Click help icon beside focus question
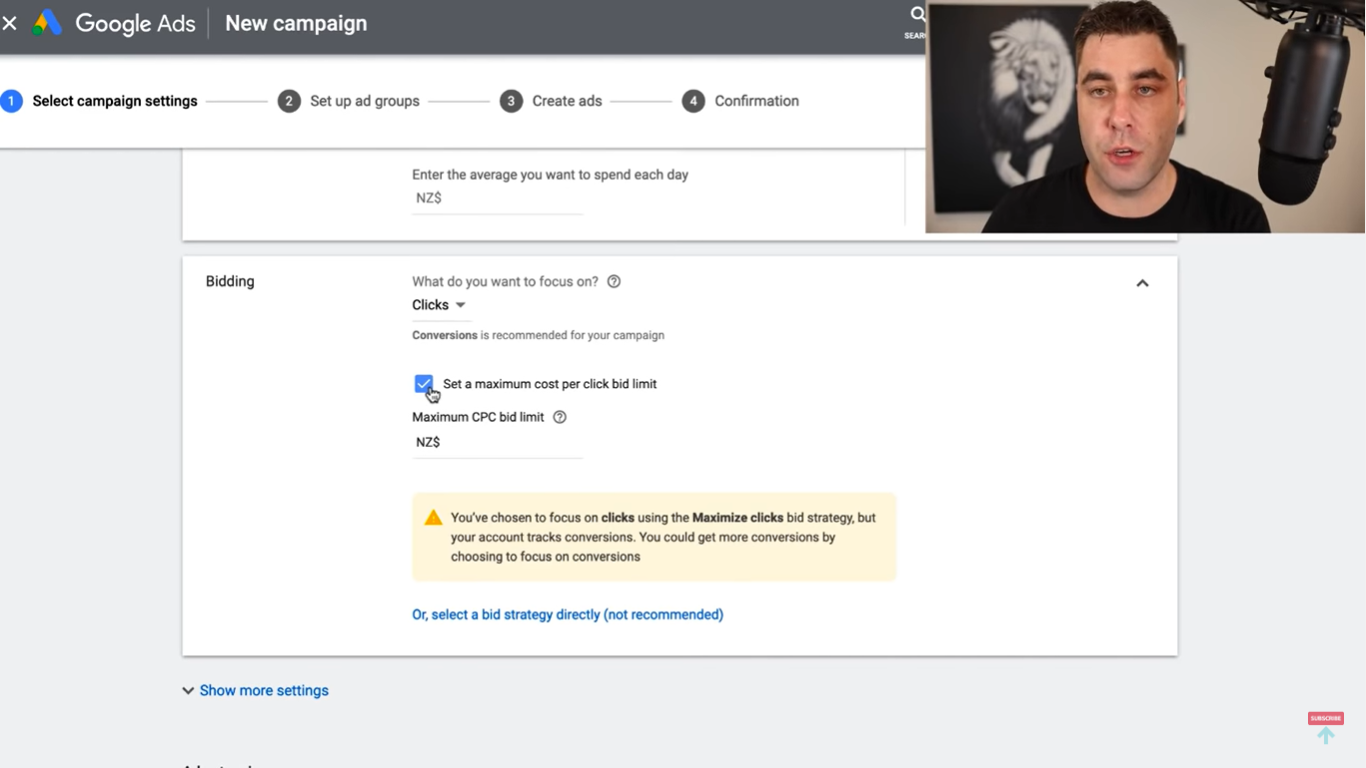This screenshot has height=768, width=1366. (614, 282)
